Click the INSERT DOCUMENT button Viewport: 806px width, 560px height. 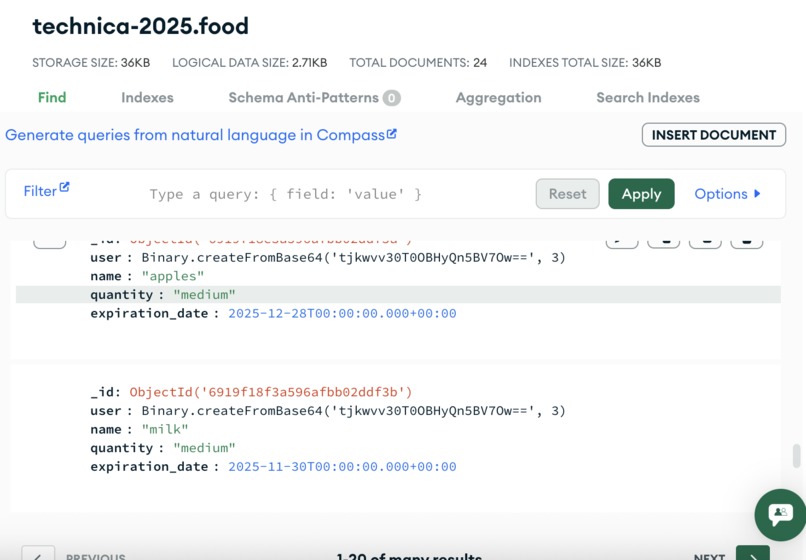tap(713, 135)
